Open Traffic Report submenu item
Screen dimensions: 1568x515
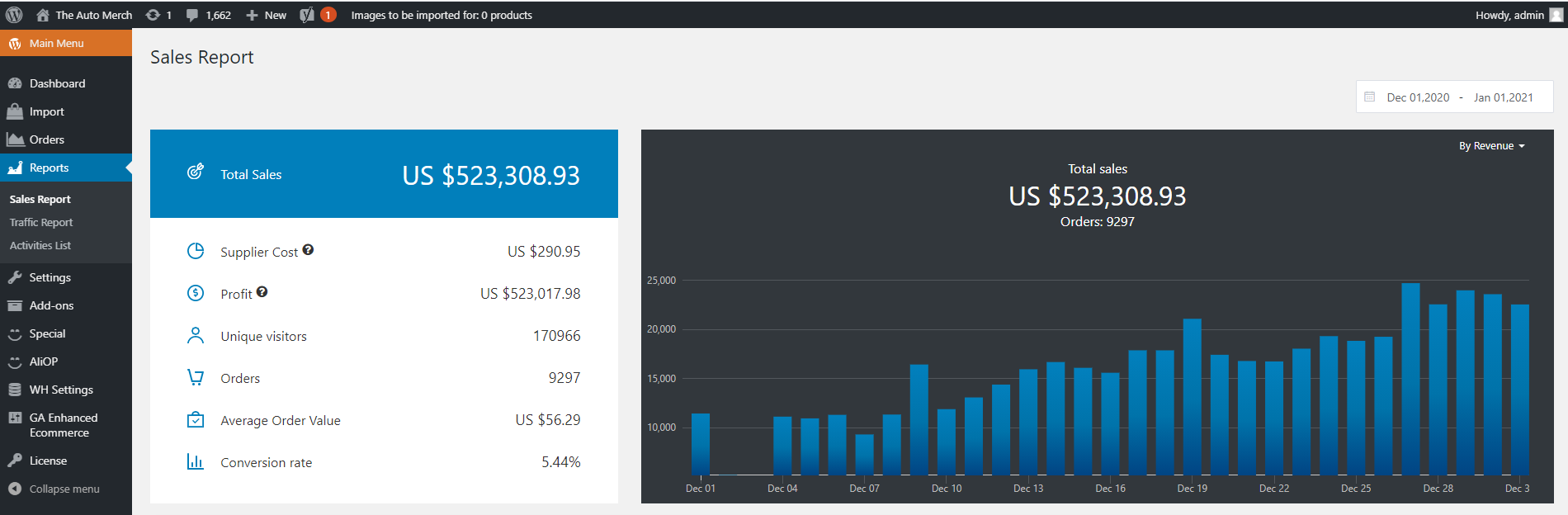click(41, 222)
